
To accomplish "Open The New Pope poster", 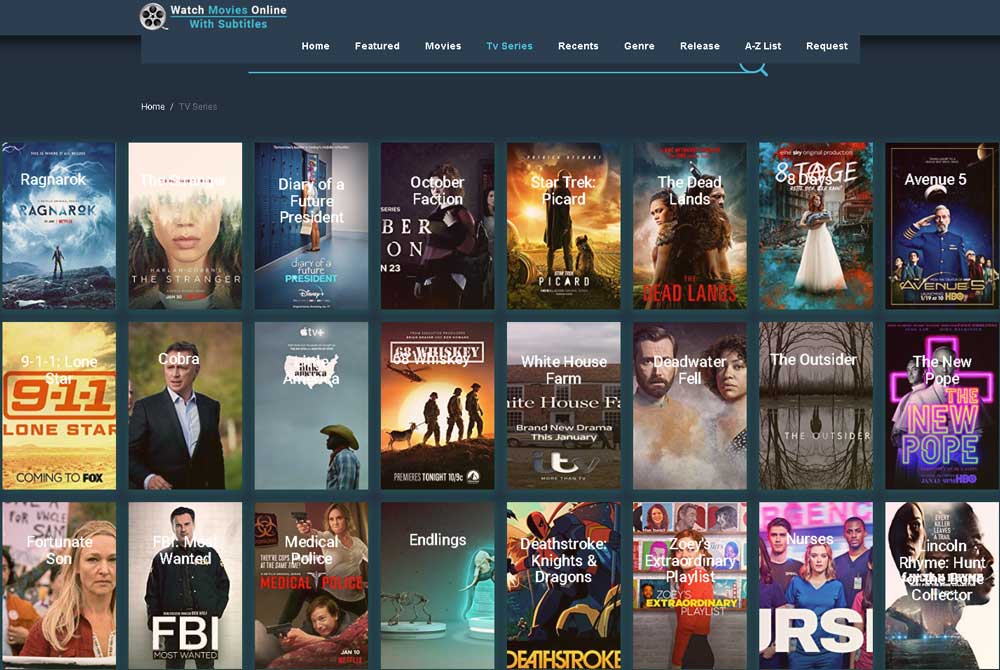I will (x=942, y=405).
